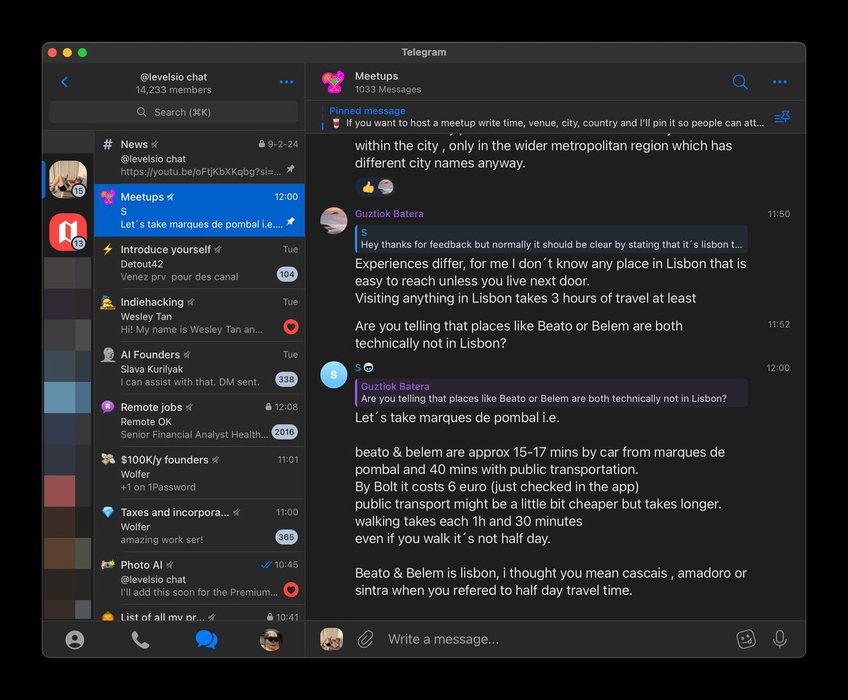848x700 pixels.
Task: Open the @levelsio chat more options menu
Action: click(x=286, y=82)
